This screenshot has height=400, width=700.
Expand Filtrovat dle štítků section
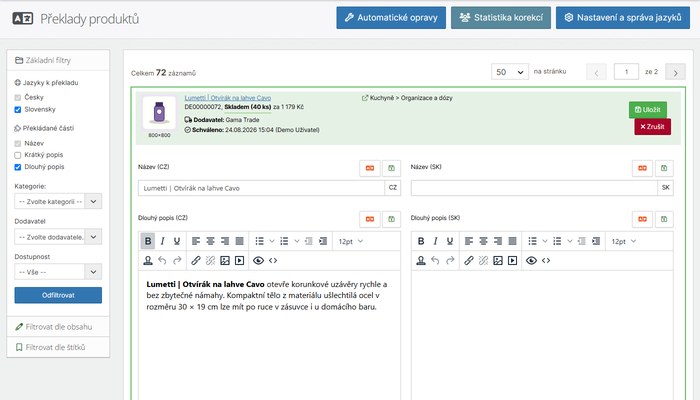click(58, 347)
